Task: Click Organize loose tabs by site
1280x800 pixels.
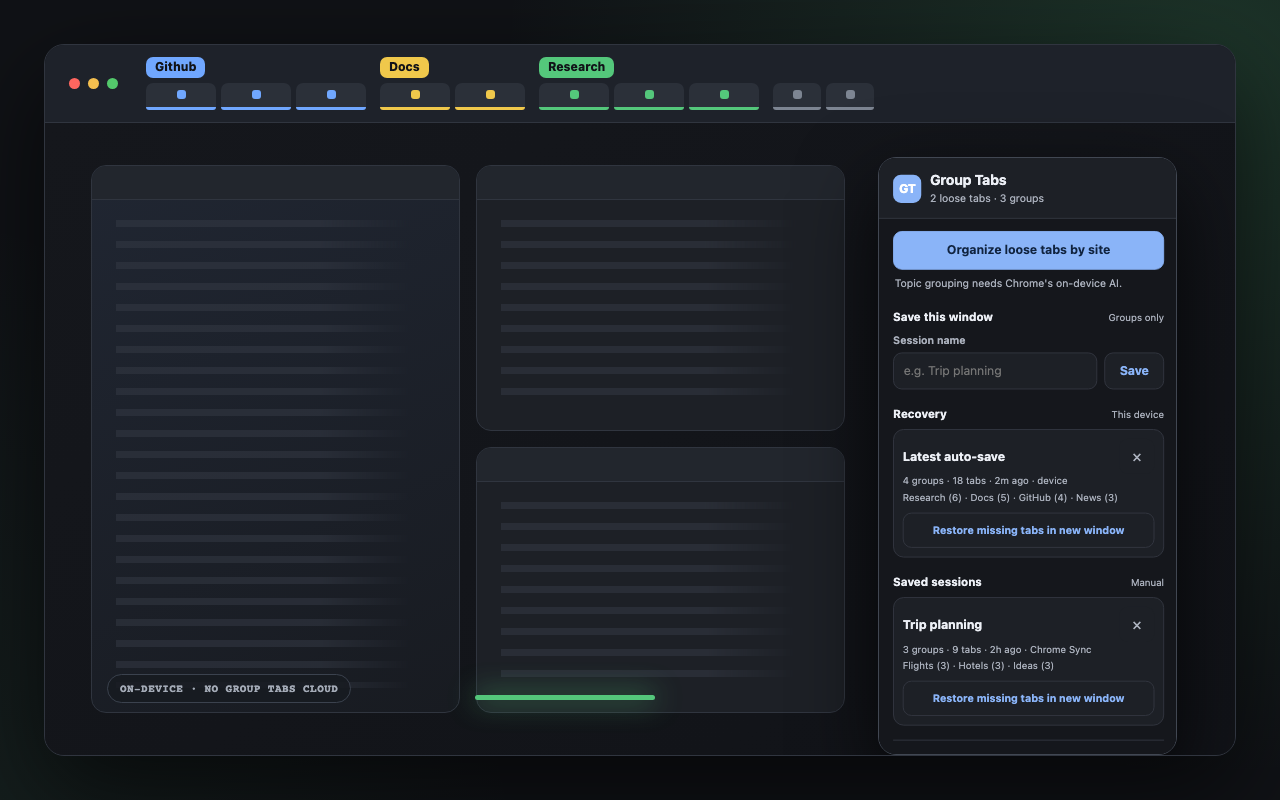Action: (x=1028, y=250)
